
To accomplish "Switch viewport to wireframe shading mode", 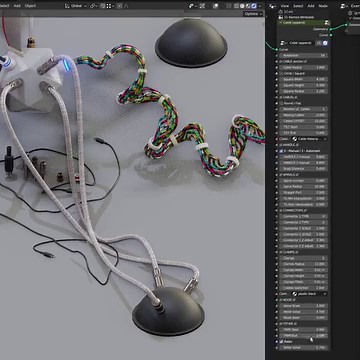I will click(236, 6).
